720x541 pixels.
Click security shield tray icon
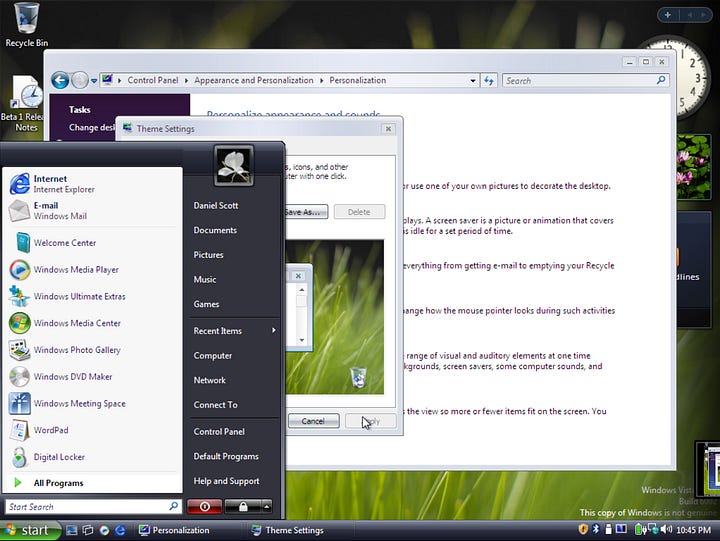(x=583, y=530)
